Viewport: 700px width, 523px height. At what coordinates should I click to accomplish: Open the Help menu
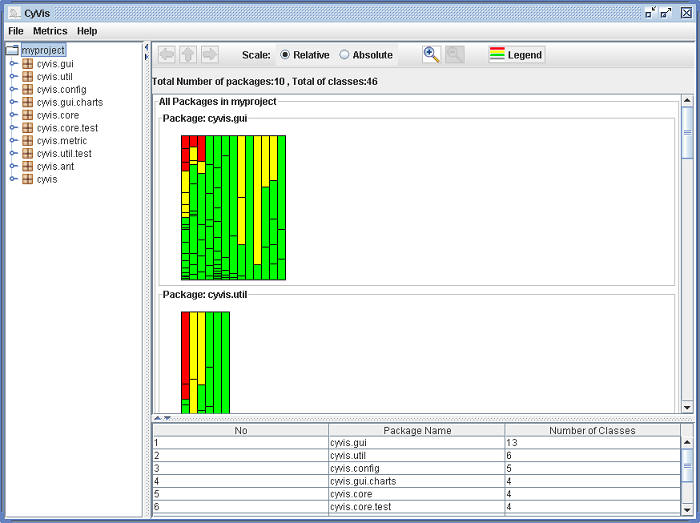click(x=87, y=31)
